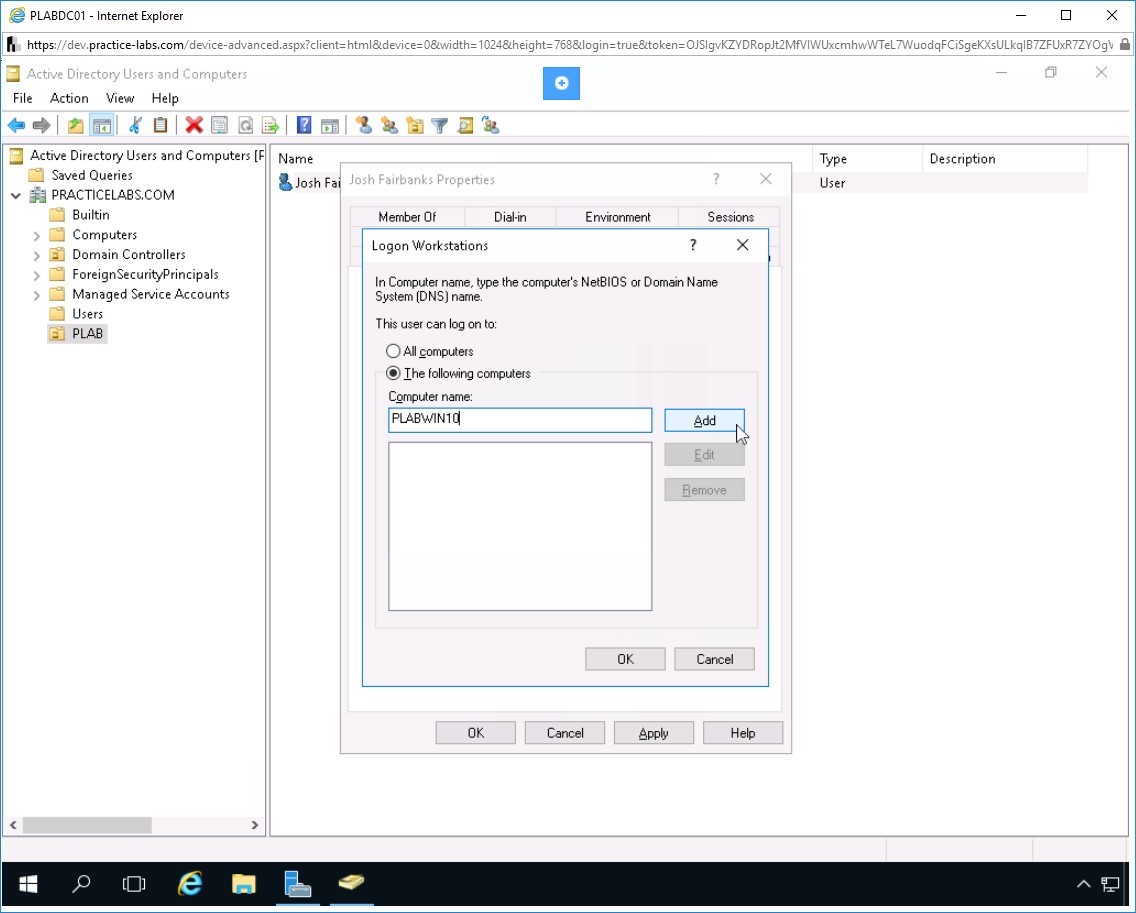Viewport: 1136px width, 913px height.
Task: Expand the Managed Service Accounts node
Action: tap(36, 295)
